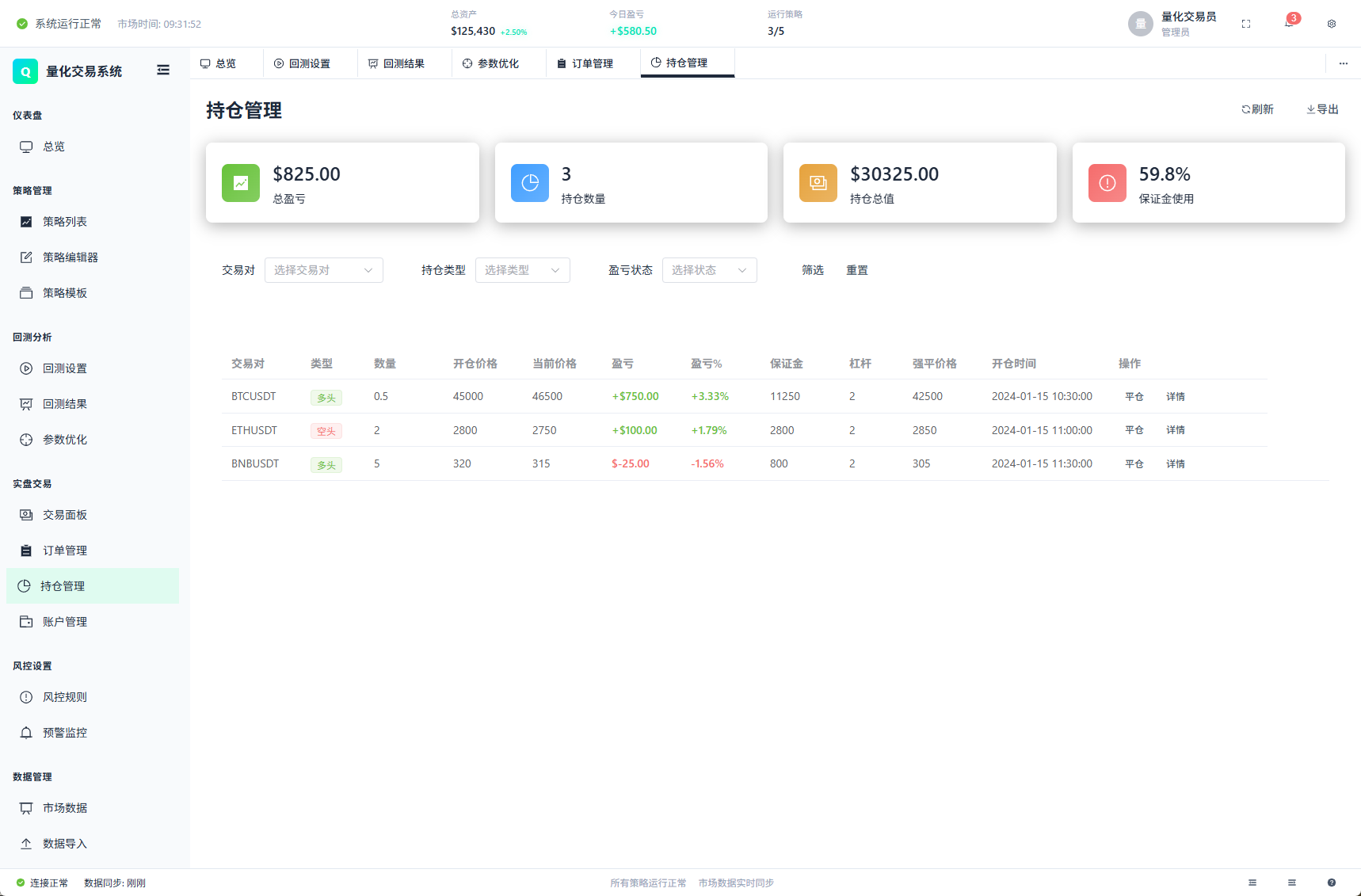1361x896 pixels.
Task: Click the -1.56% loss percentage
Action: (707, 463)
